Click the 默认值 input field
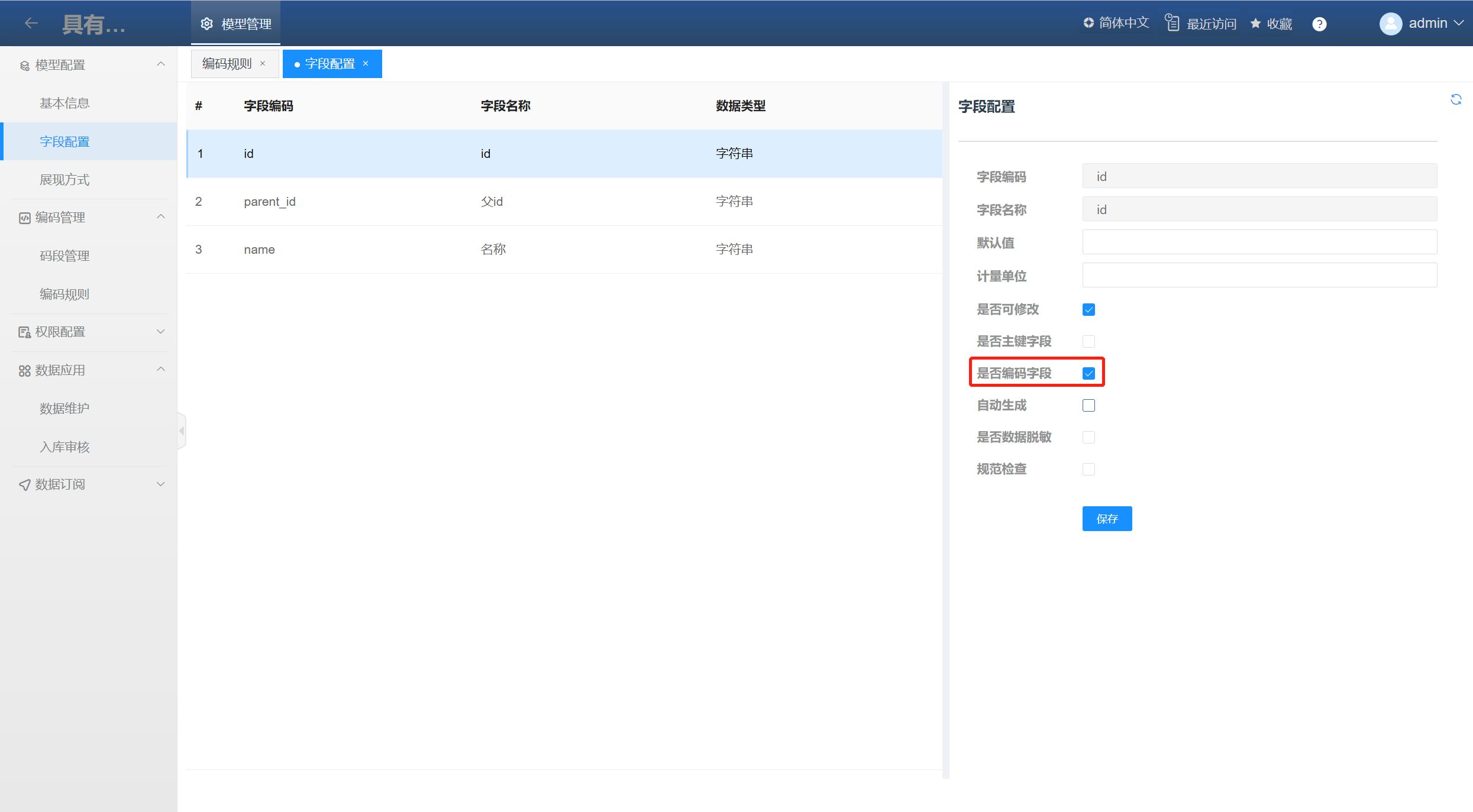Viewport: 1473px width, 812px height. point(1259,242)
